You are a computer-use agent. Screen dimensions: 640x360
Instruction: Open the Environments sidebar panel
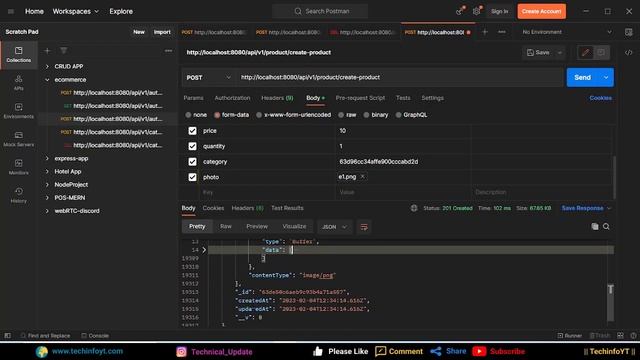19,111
